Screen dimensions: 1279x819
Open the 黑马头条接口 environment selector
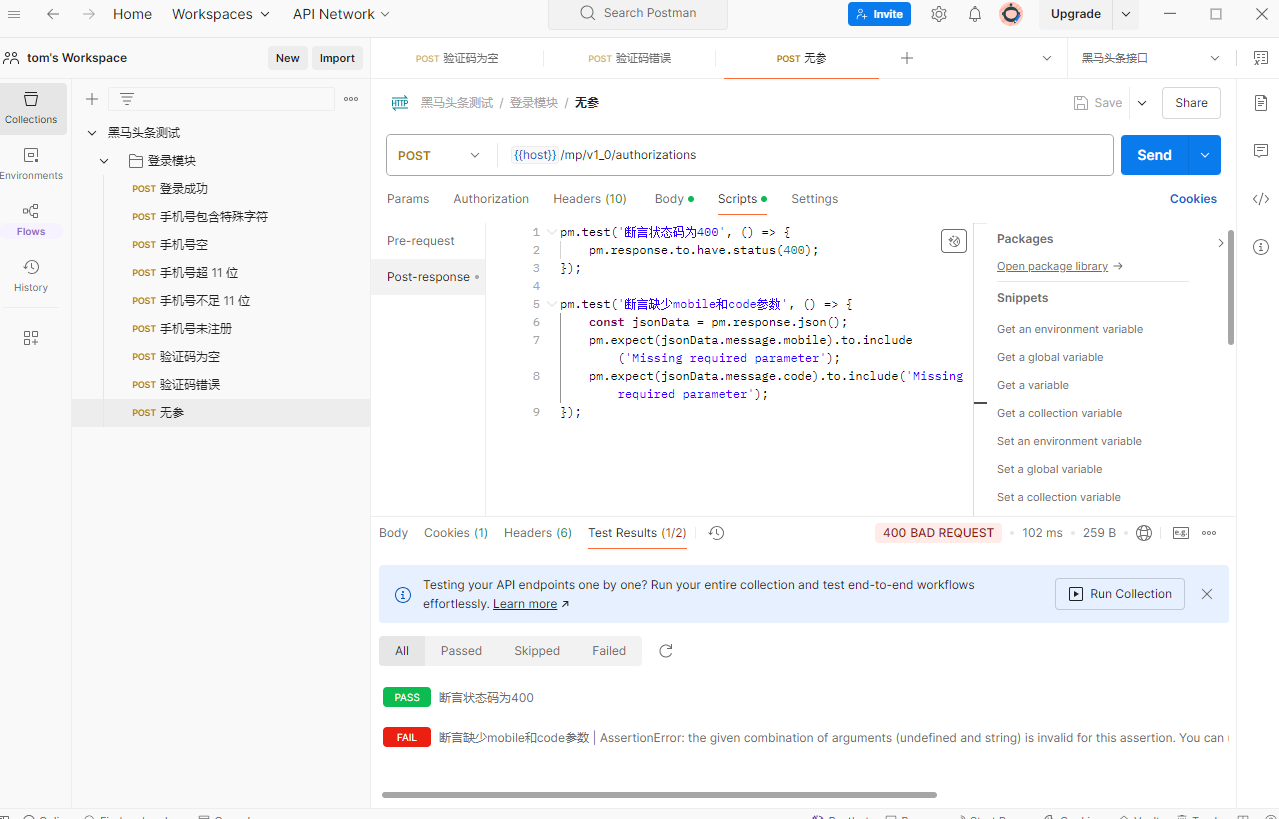(1151, 58)
